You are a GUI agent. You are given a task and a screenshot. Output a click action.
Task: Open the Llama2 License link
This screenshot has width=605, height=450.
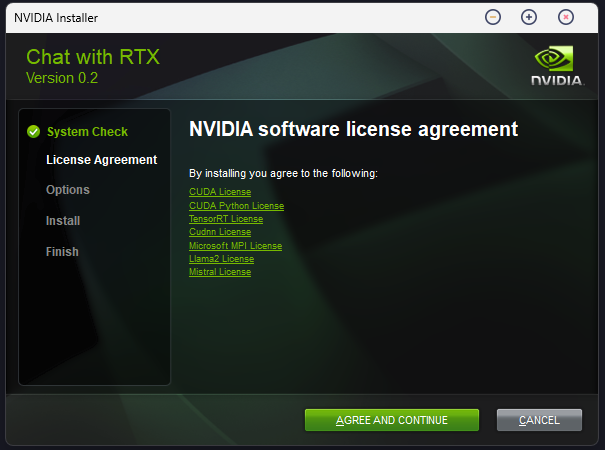click(221, 259)
